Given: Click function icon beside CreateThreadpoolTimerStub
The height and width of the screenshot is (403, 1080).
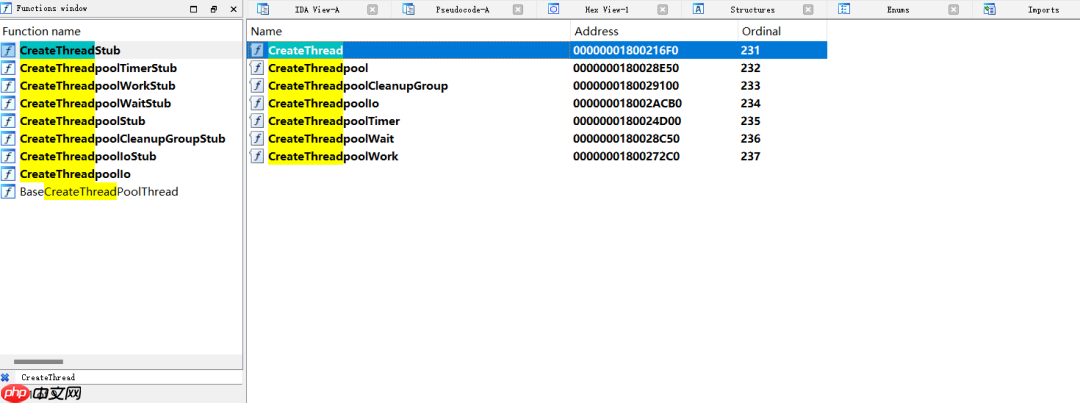Looking at the screenshot, I should 8,68.
